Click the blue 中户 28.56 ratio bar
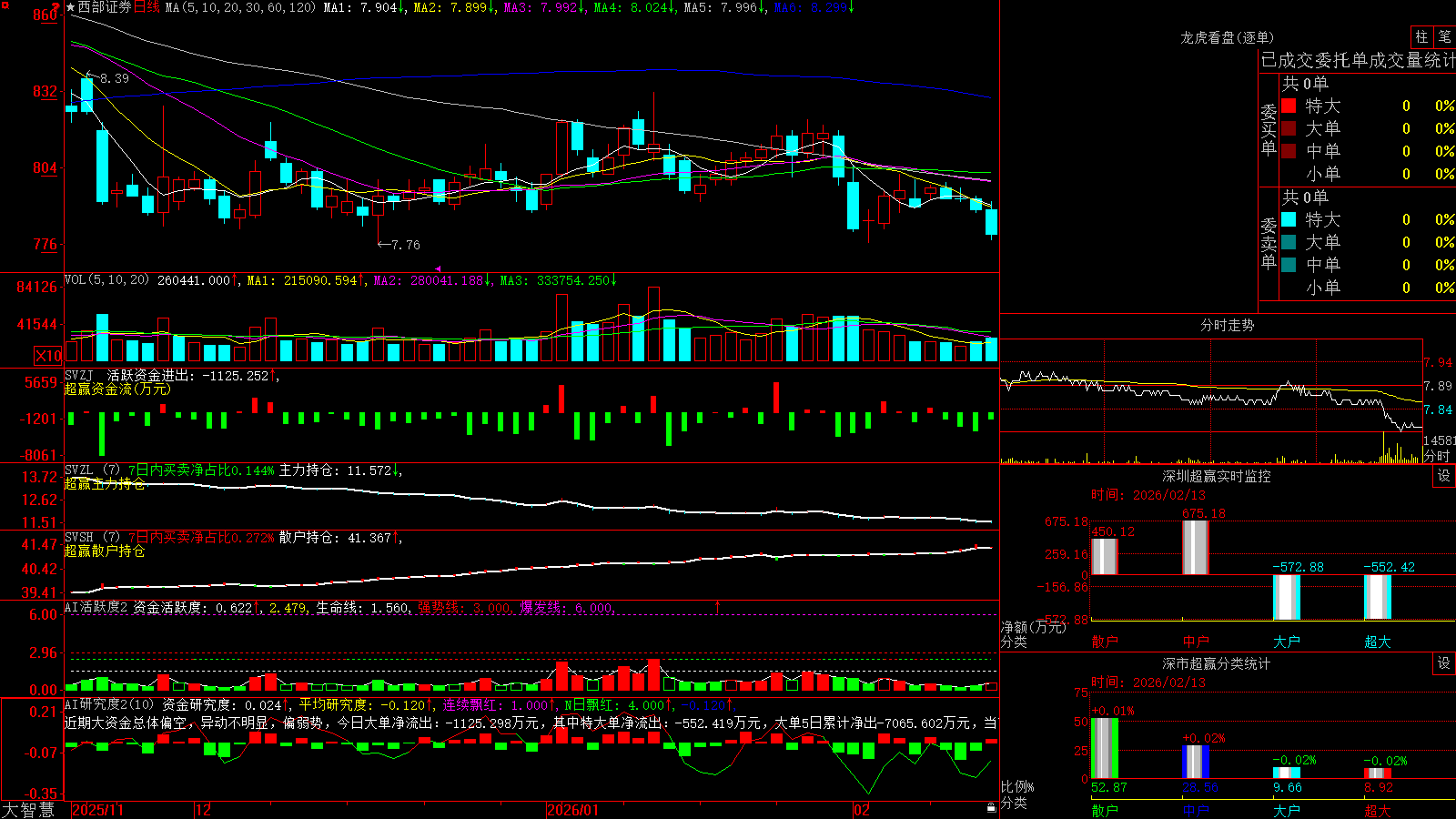The width and height of the screenshot is (1456, 819). tap(1196, 763)
